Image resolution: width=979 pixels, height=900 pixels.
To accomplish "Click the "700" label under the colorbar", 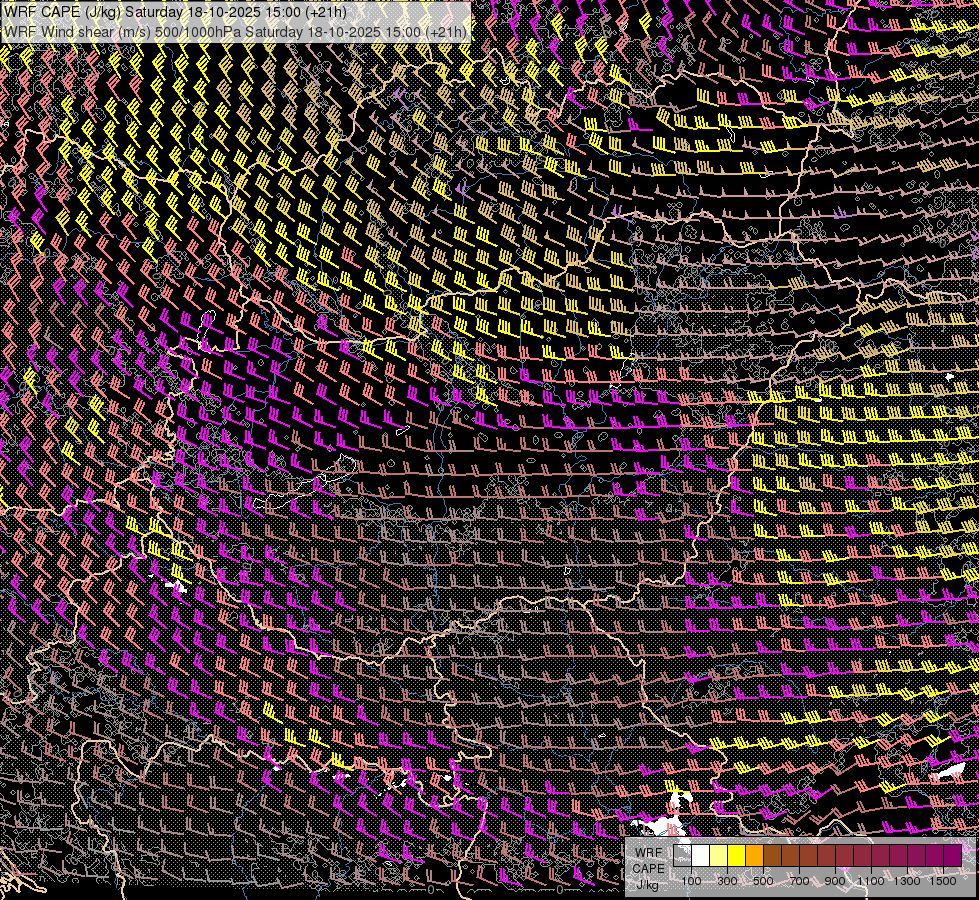I will tap(799, 881).
